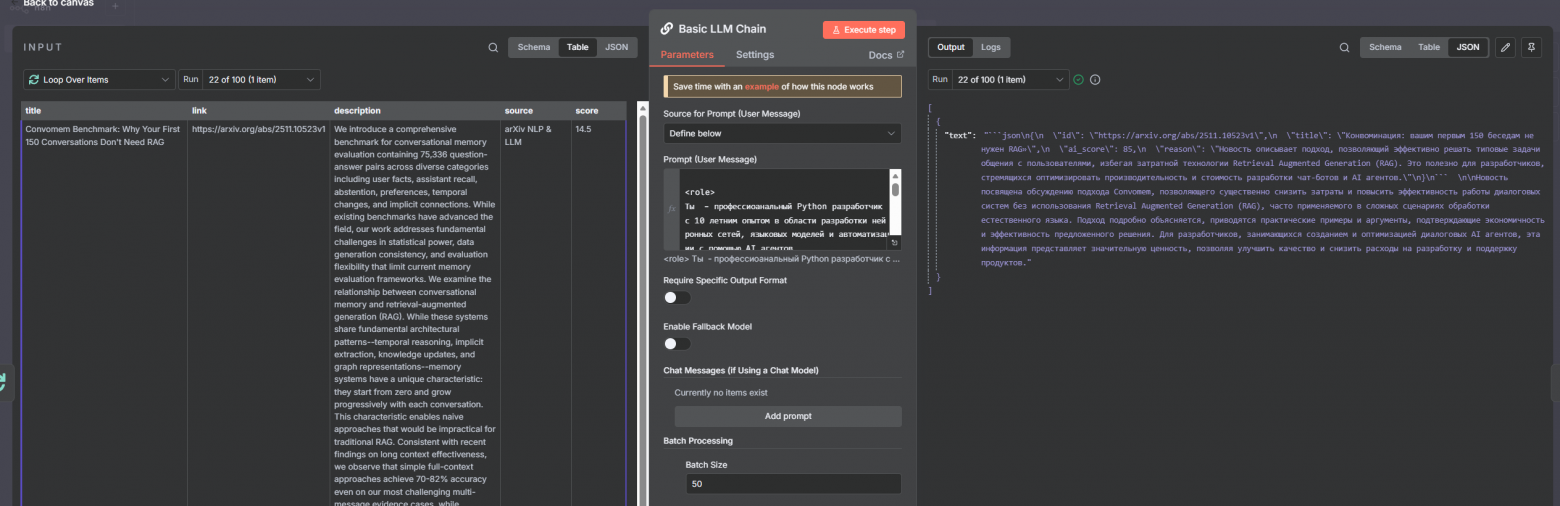Open the prompt expand icon in text editor corner
Viewport: 1560px width, 506px height.
893,242
